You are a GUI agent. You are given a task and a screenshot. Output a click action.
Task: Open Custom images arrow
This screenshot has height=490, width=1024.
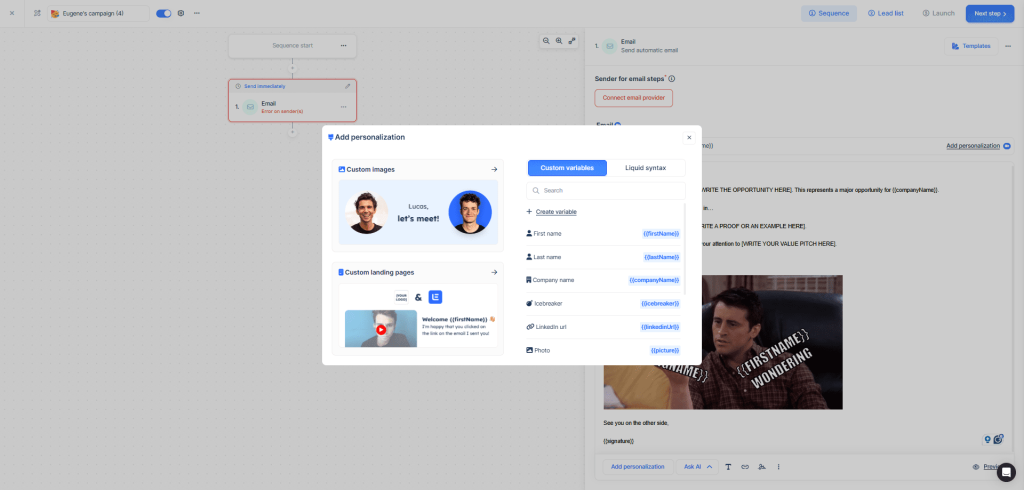(494, 169)
